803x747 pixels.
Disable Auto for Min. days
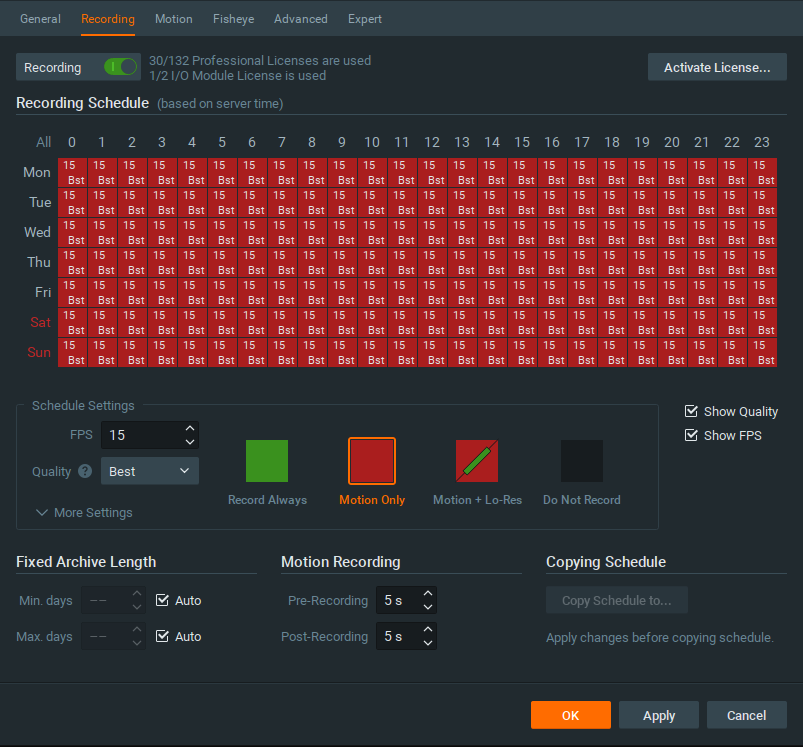click(163, 601)
